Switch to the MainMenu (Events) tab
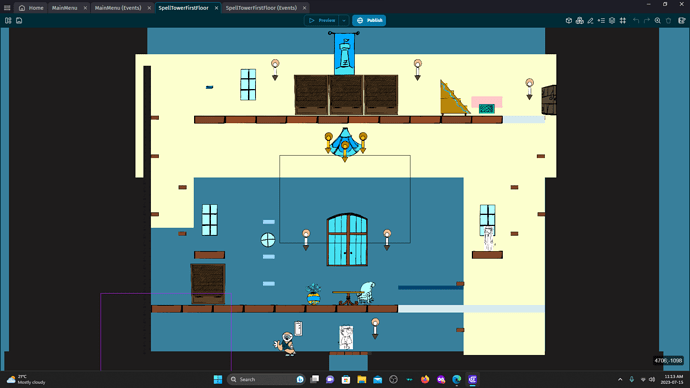 (x=118, y=7)
